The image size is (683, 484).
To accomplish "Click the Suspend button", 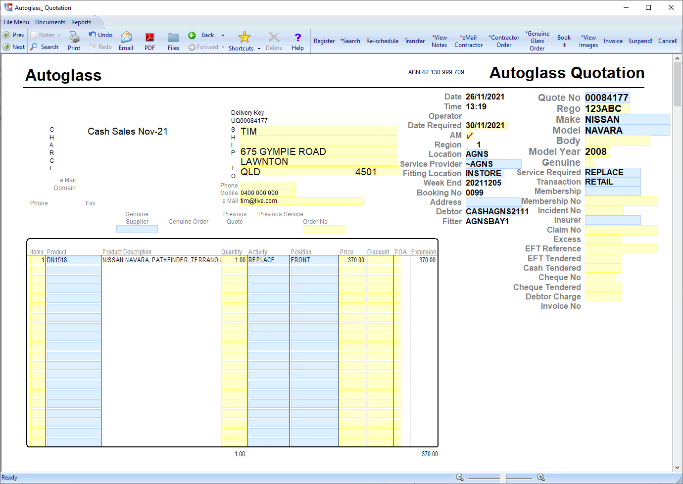I will (x=640, y=41).
